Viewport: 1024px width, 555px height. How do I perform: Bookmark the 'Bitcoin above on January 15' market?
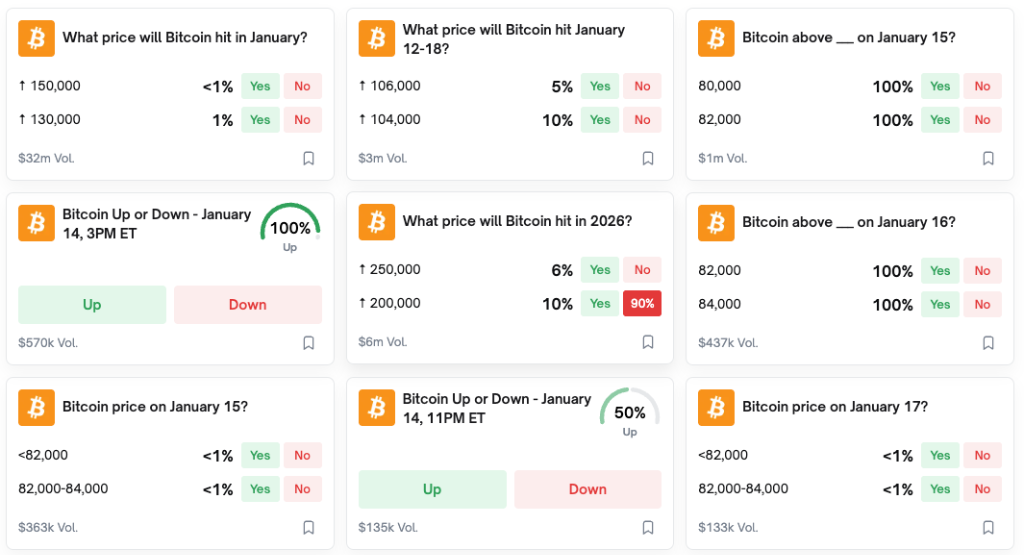988,158
